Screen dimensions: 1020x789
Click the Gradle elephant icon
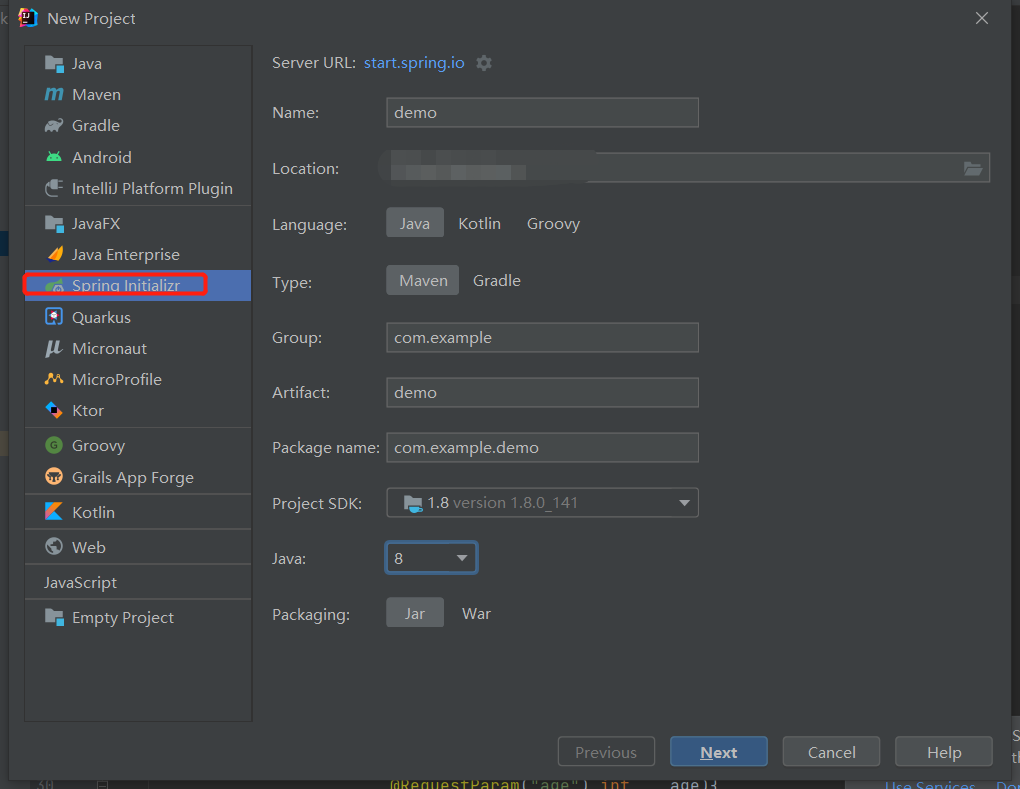pos(54,126)
